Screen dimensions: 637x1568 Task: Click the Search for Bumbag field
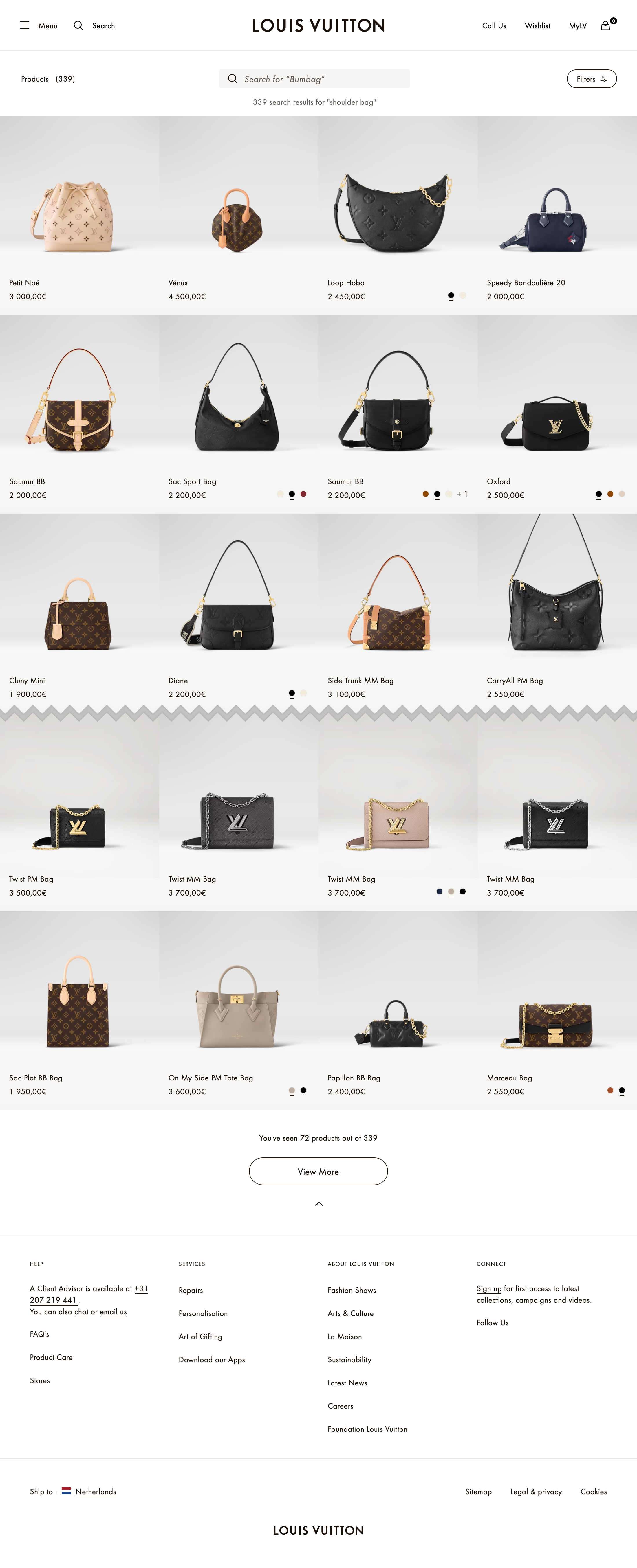[x=314, y=79]
